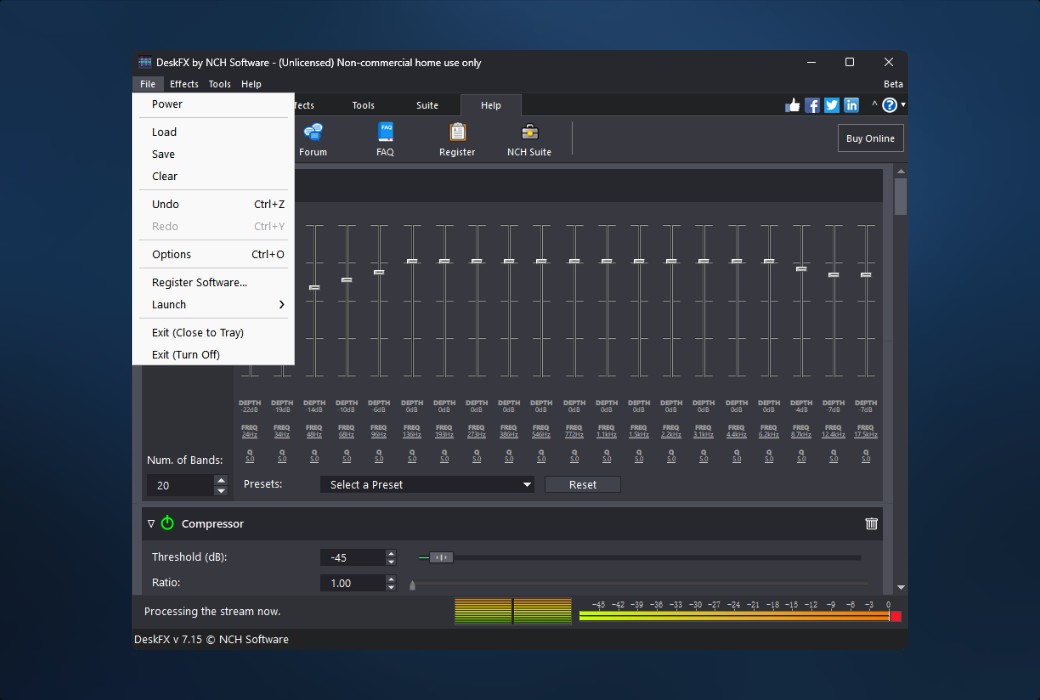
Task: Collapse the Compressor section triangle
Action: click(x=152, y=523)
